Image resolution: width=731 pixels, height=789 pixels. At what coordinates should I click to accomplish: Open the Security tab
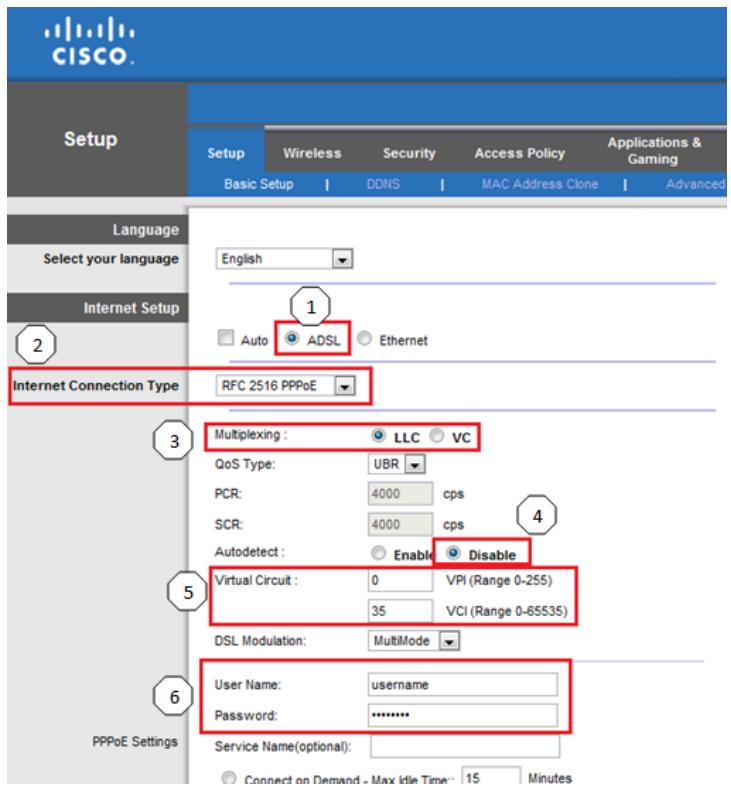point(409,153)
